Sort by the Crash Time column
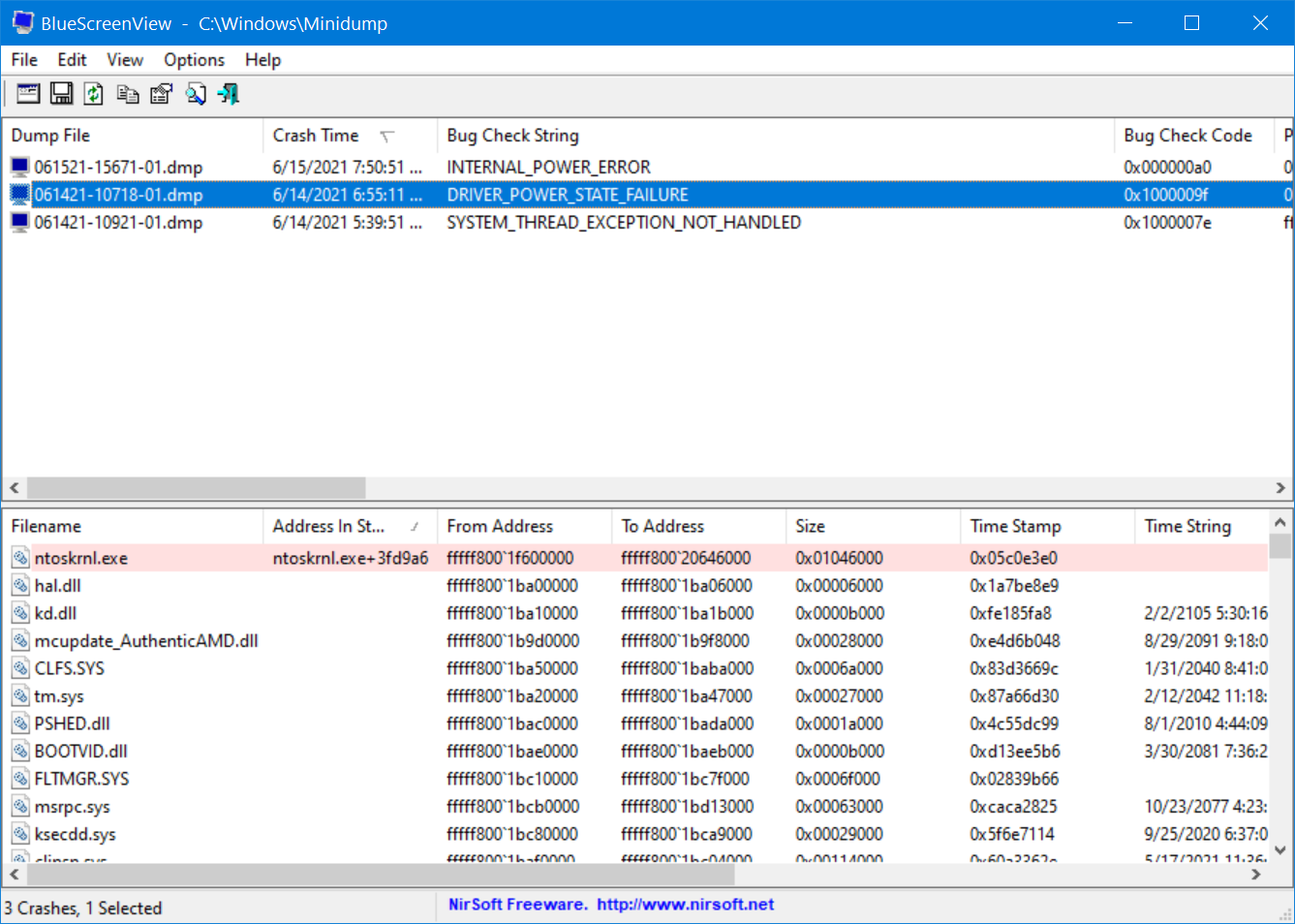This screenshot has height=924, width=1295. (316, 135)
